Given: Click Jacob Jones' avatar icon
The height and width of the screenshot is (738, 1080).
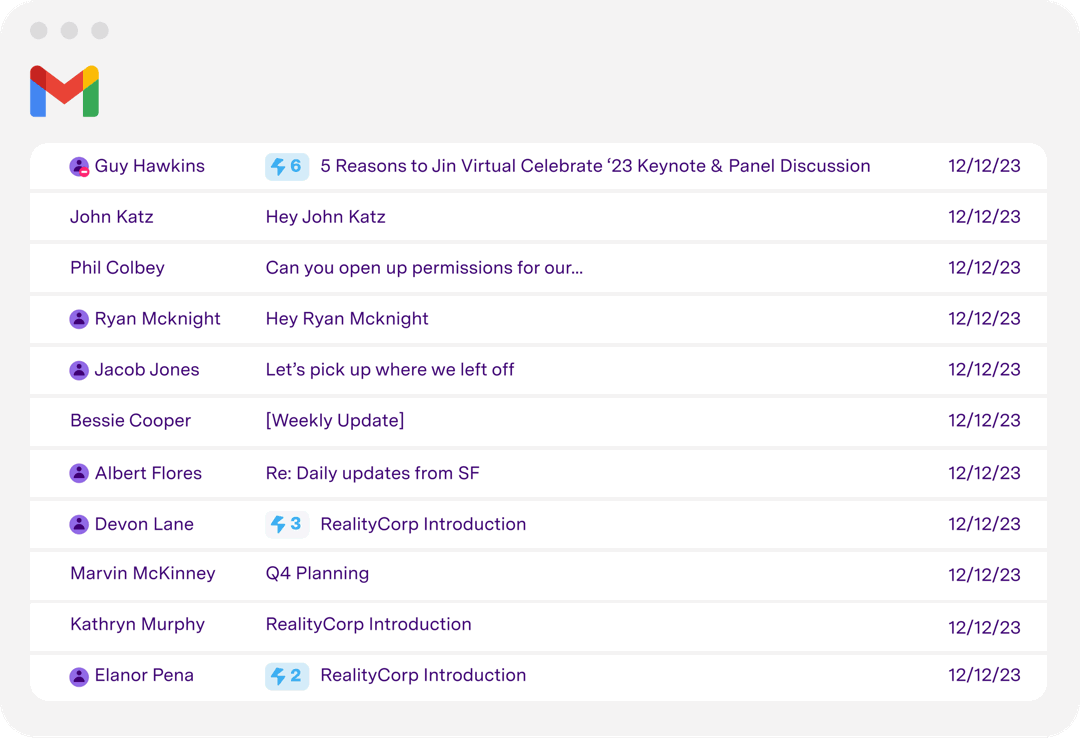Looking at the screenshot, I should tap(79, 369).
